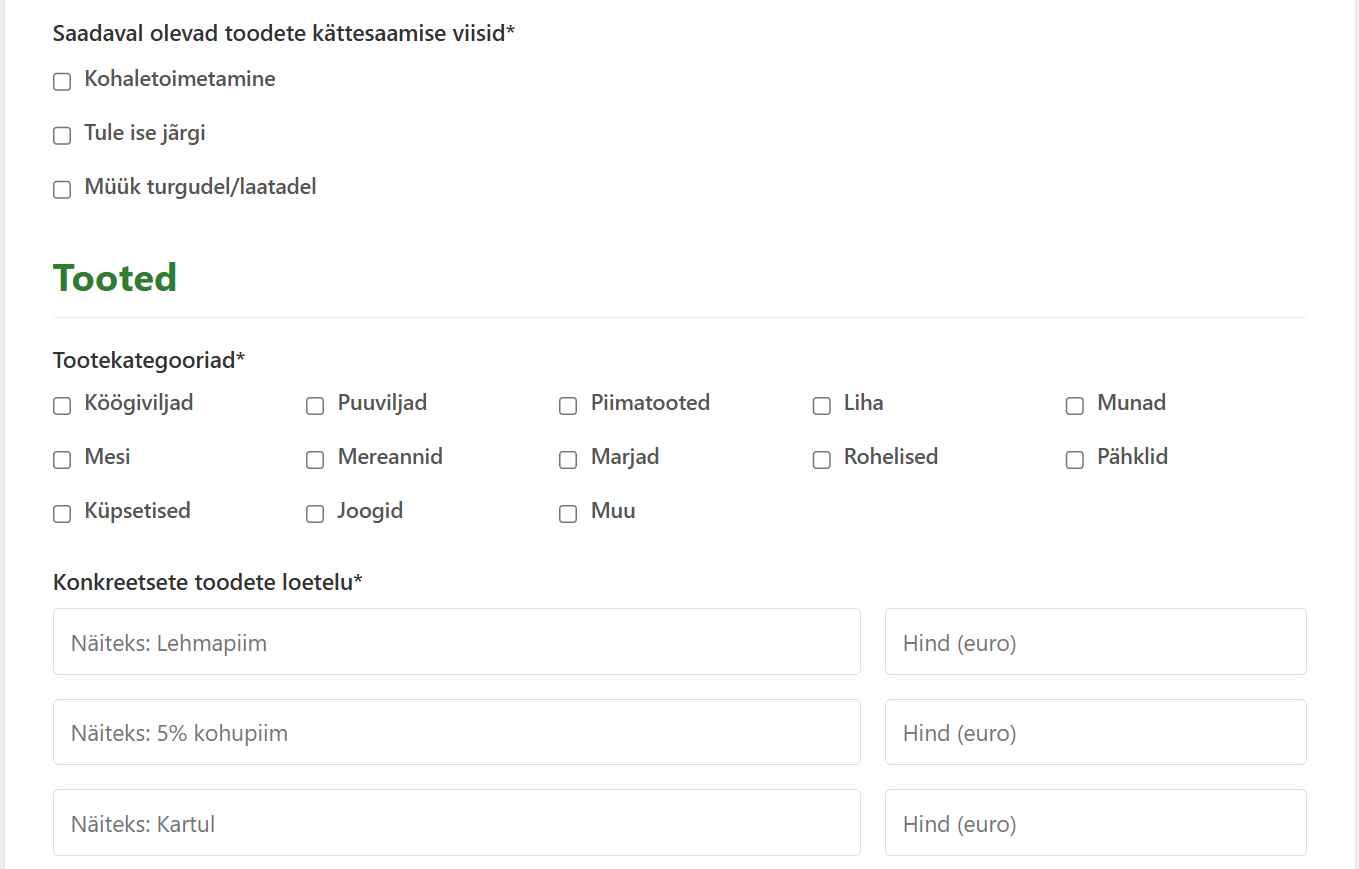Check the Kohaletoimetamine checkbox
This screenshot has width=1359, height=869.
62,81
